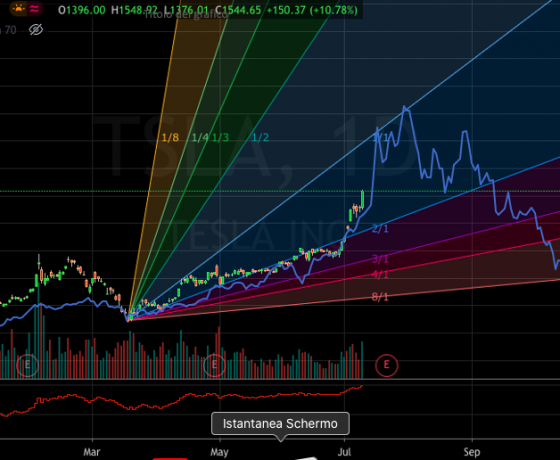Select the 1/1 Gann fan label
The width and height of the screenshot is (560, 460).
coord(380,138)
